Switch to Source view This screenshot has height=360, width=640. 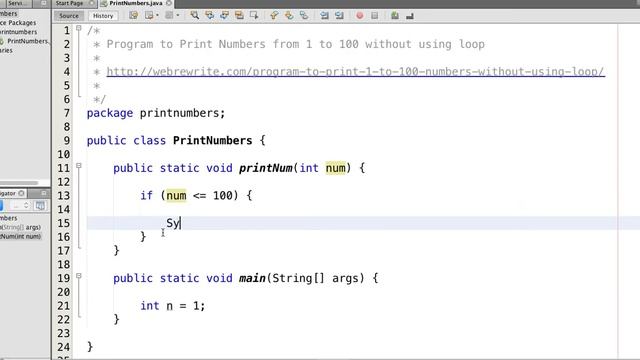[x=69, y=16]
